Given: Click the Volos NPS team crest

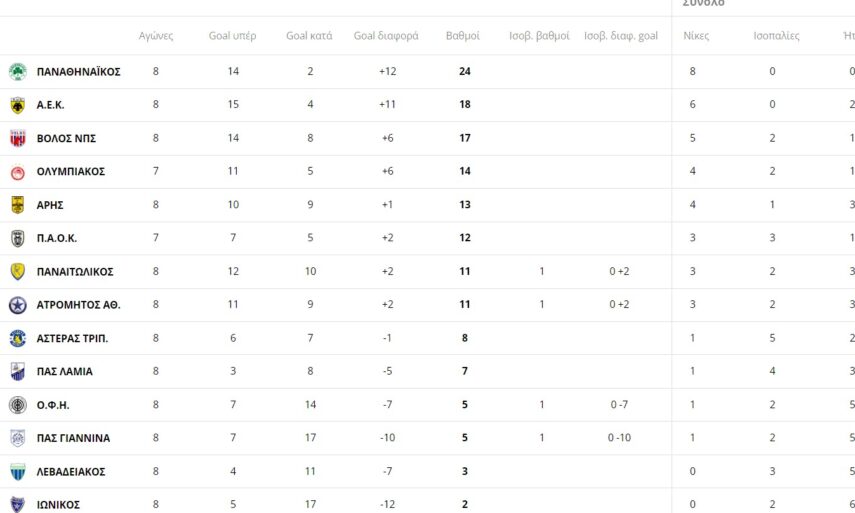Looking at the screenshot, I should click(17, 138).
